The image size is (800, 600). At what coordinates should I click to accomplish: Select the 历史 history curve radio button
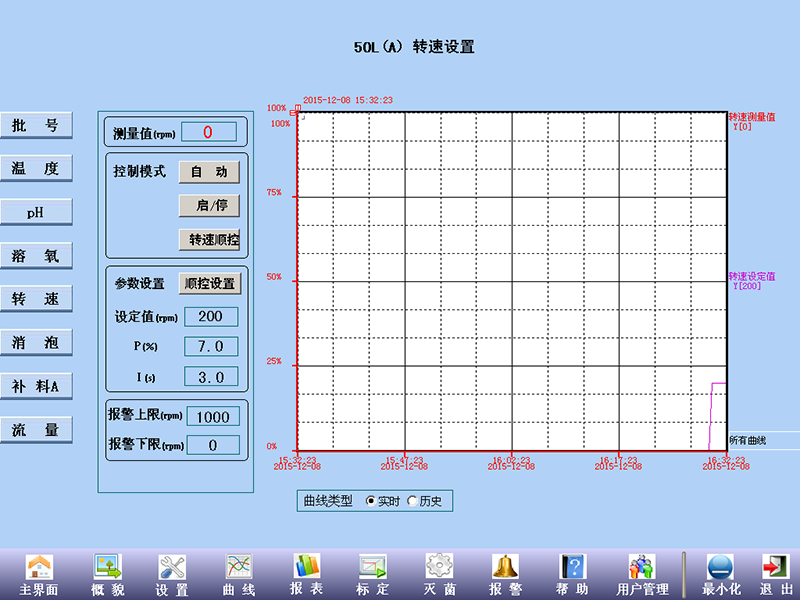(413, 501)
